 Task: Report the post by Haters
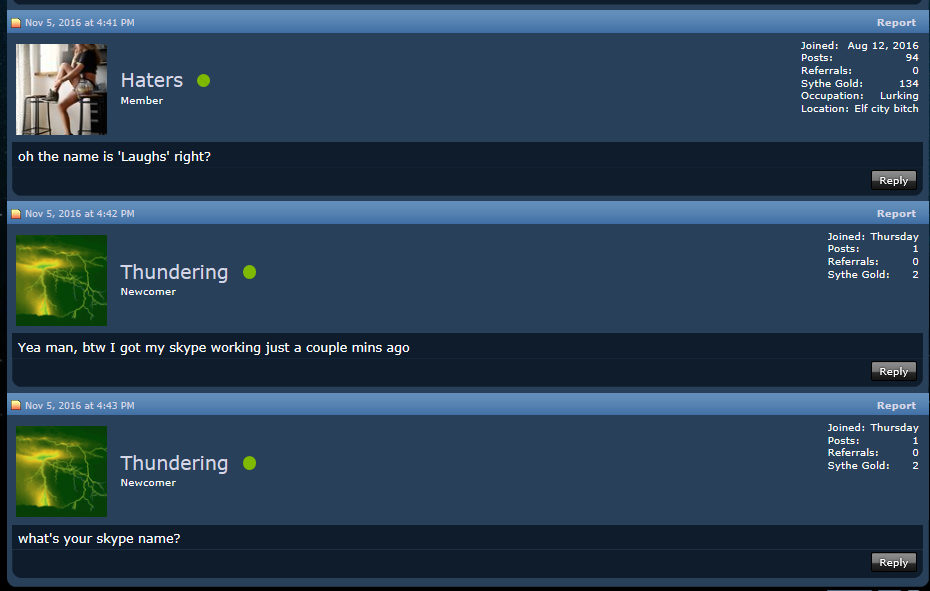coord(896,23)
